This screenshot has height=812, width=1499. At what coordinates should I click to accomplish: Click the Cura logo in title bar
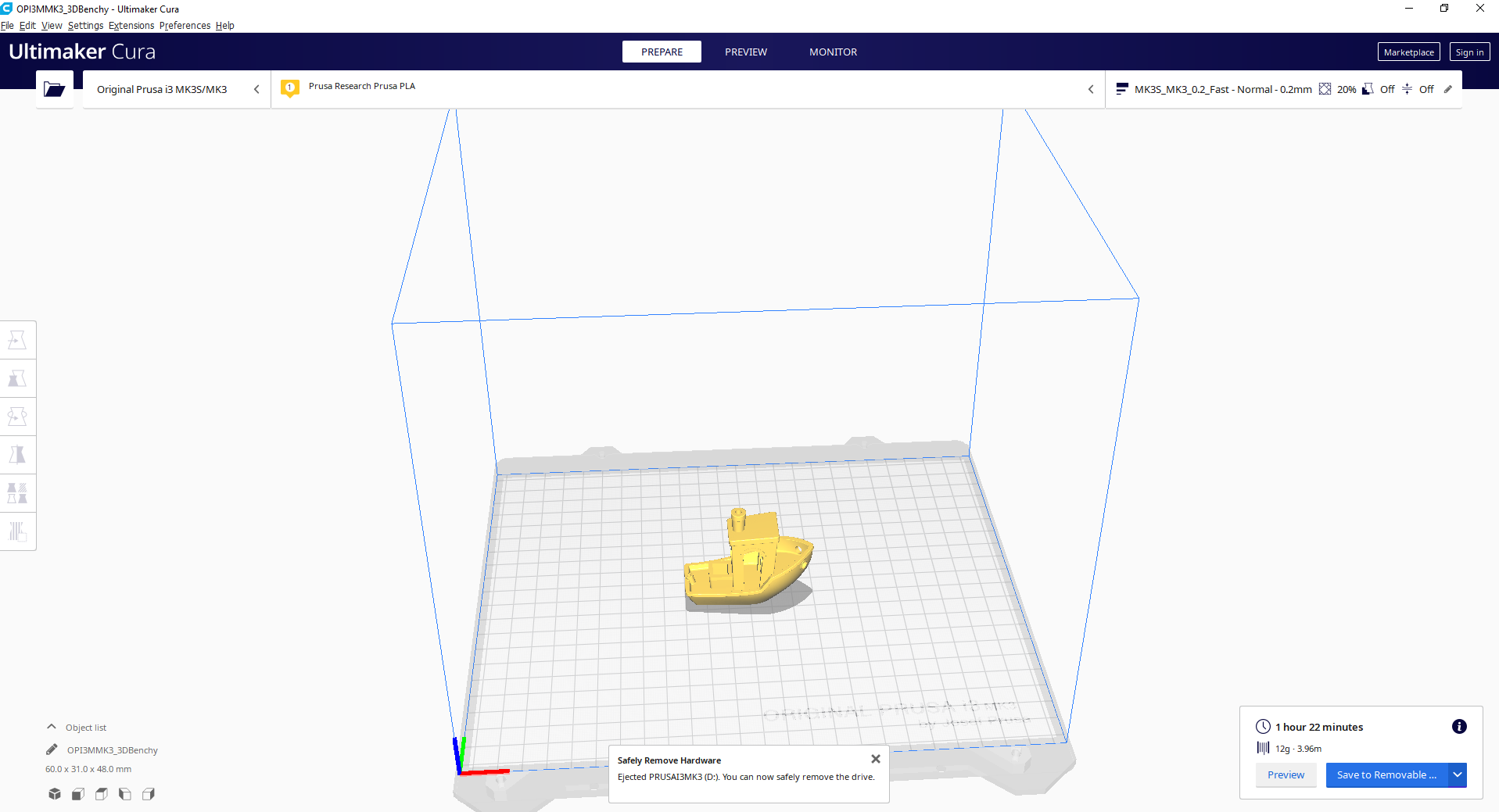[7, 9]
